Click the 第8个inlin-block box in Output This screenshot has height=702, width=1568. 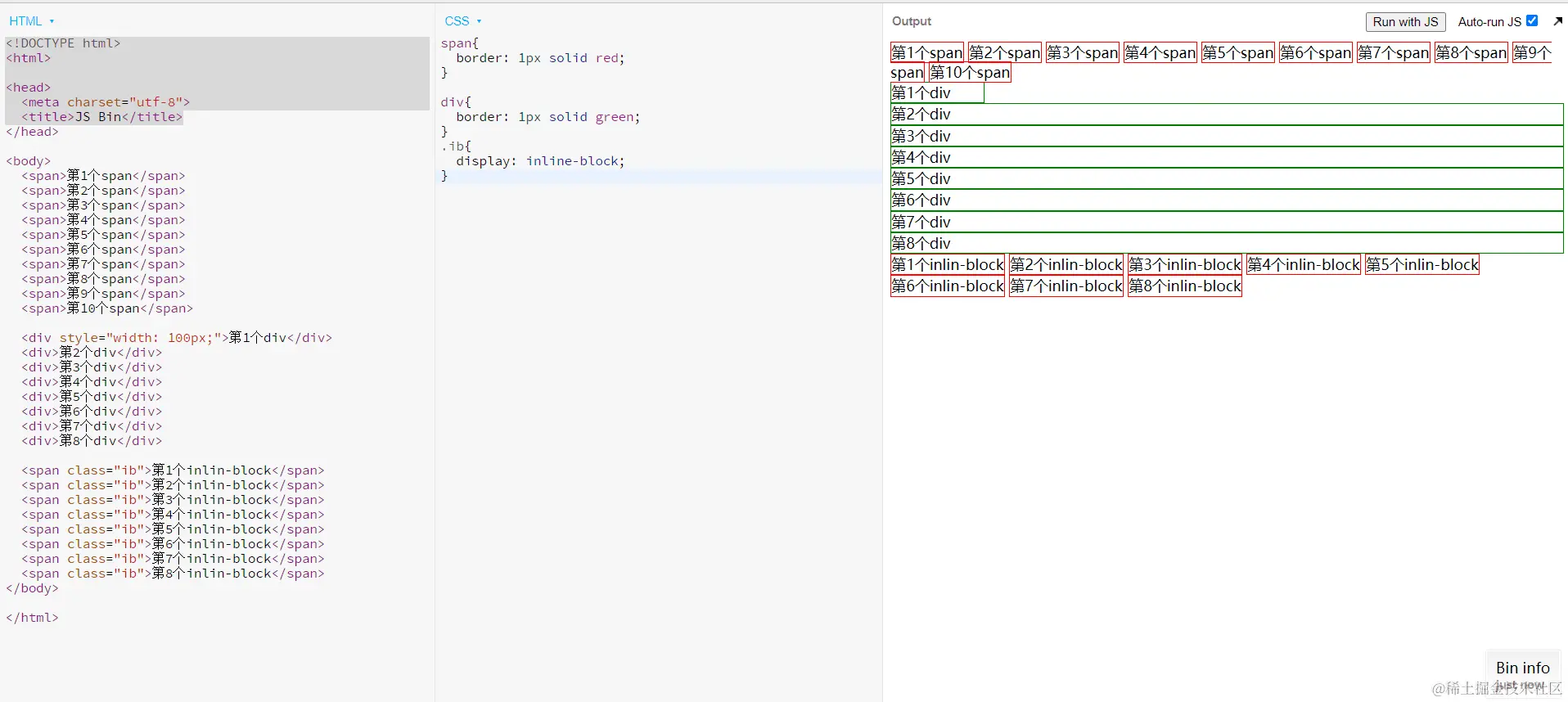(1185, 286)
